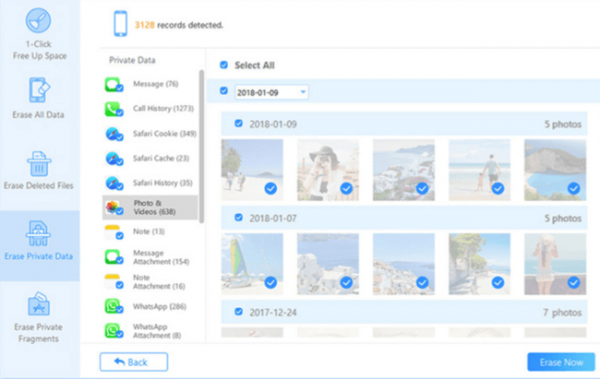Select Call History (1273) category

[150, 109]
